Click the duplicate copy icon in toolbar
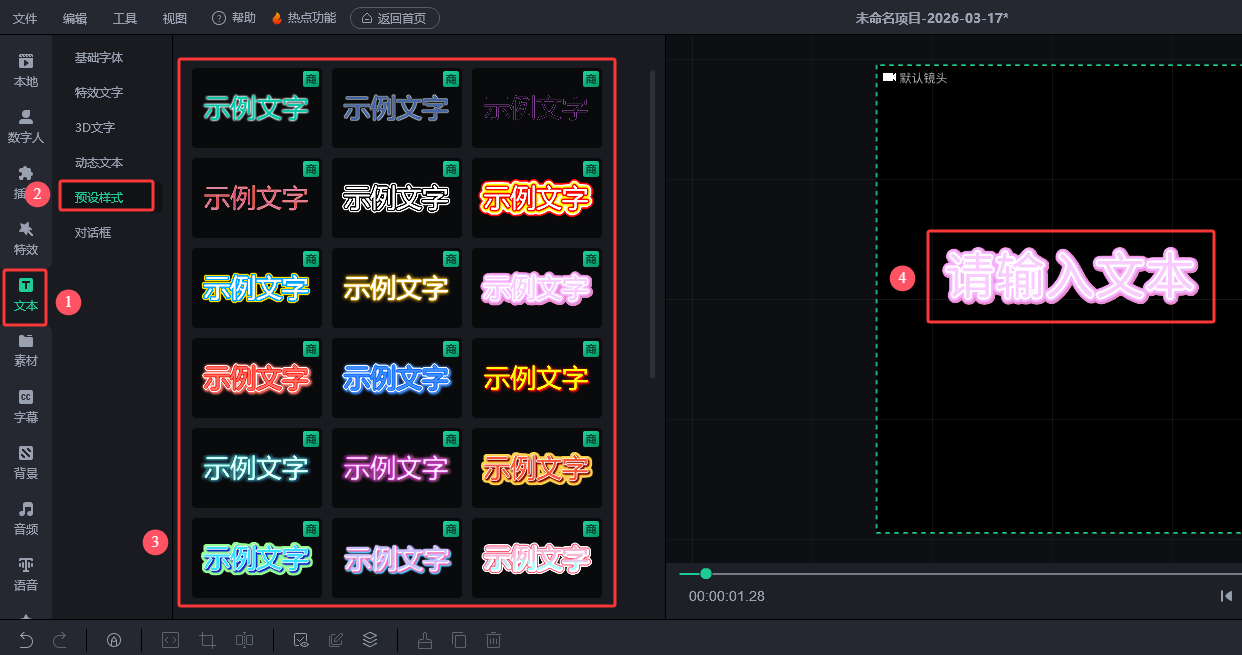 (459, 640)
